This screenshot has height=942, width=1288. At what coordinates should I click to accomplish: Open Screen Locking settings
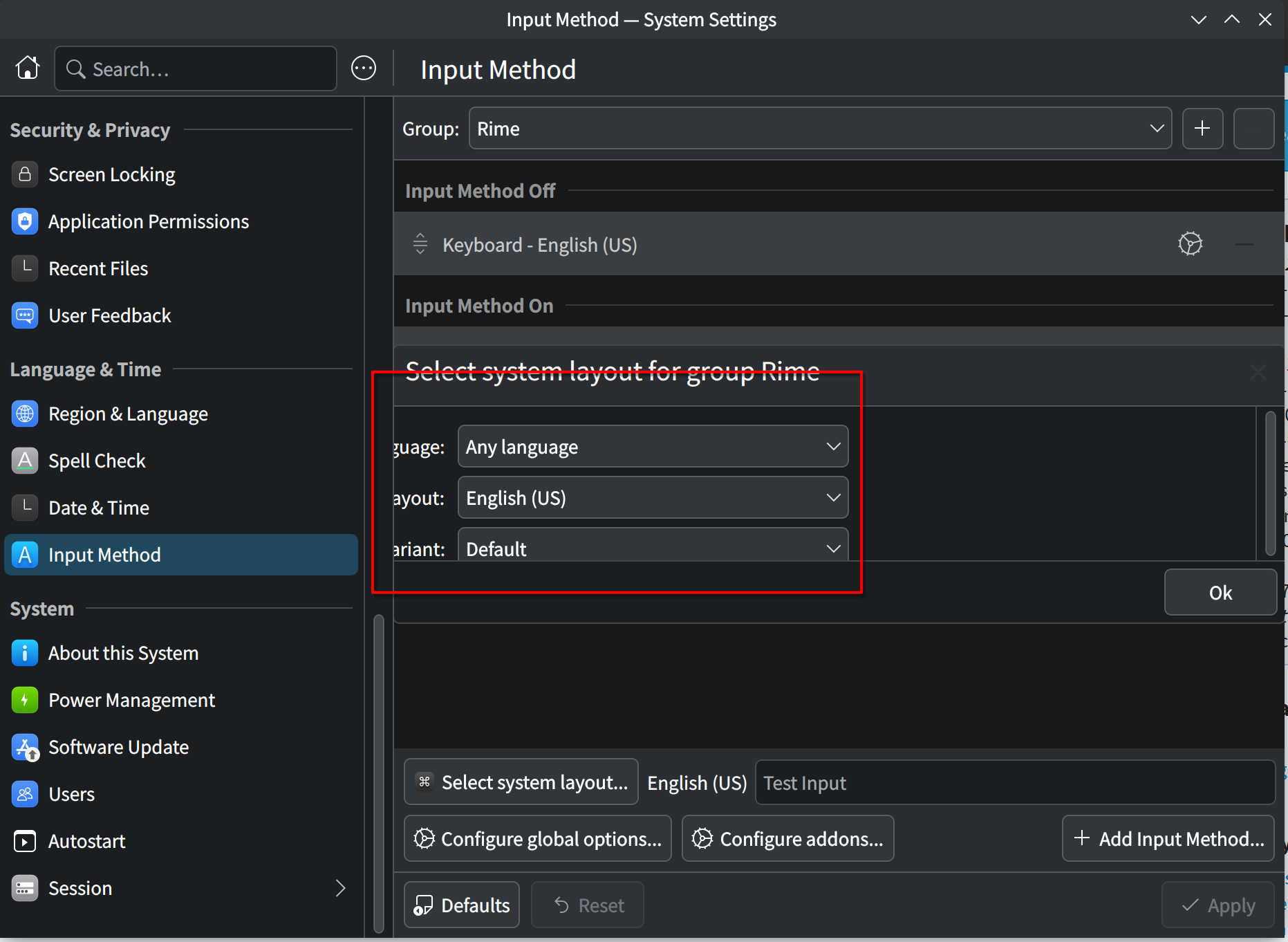[x=181, y=174]
